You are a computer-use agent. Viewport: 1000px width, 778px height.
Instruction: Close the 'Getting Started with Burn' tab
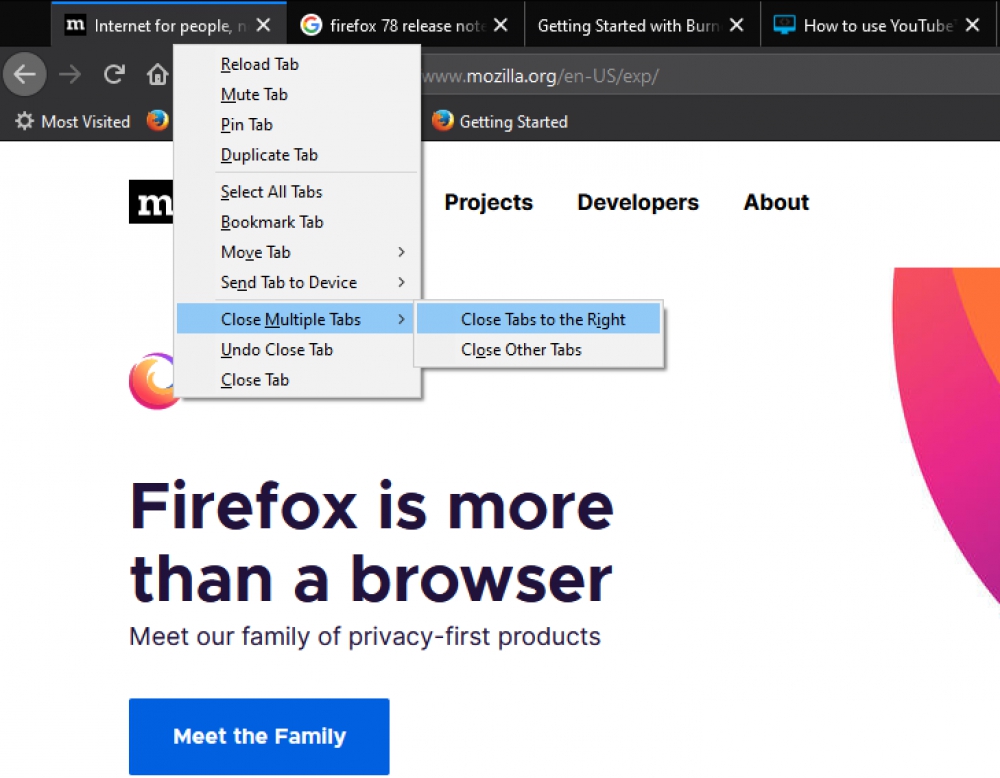737,25
